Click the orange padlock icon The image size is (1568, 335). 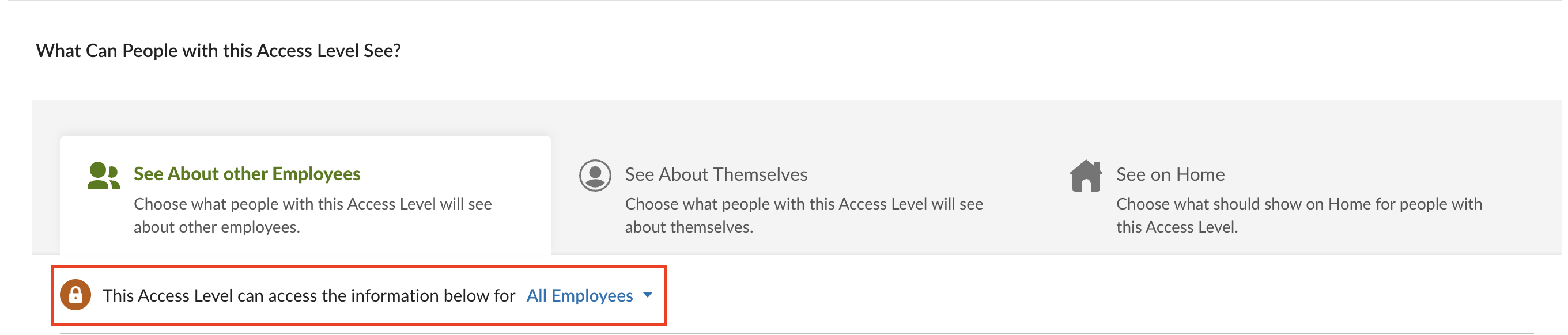point(75,295)
